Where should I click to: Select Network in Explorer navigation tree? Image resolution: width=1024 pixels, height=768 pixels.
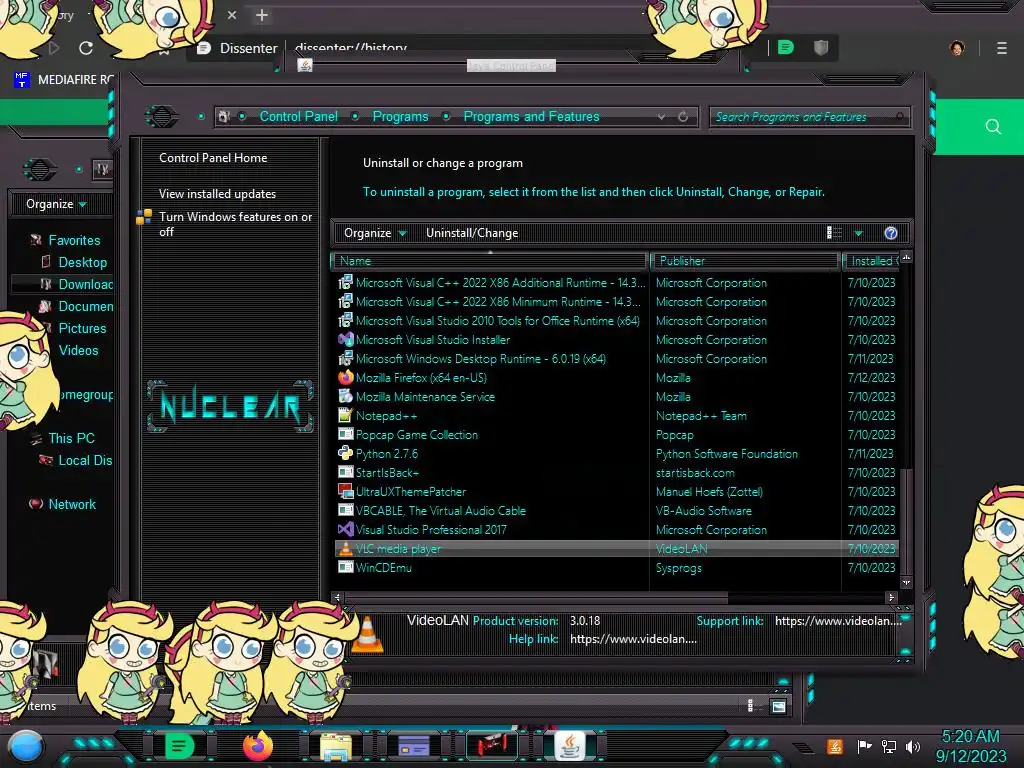(x=72, y=504)
